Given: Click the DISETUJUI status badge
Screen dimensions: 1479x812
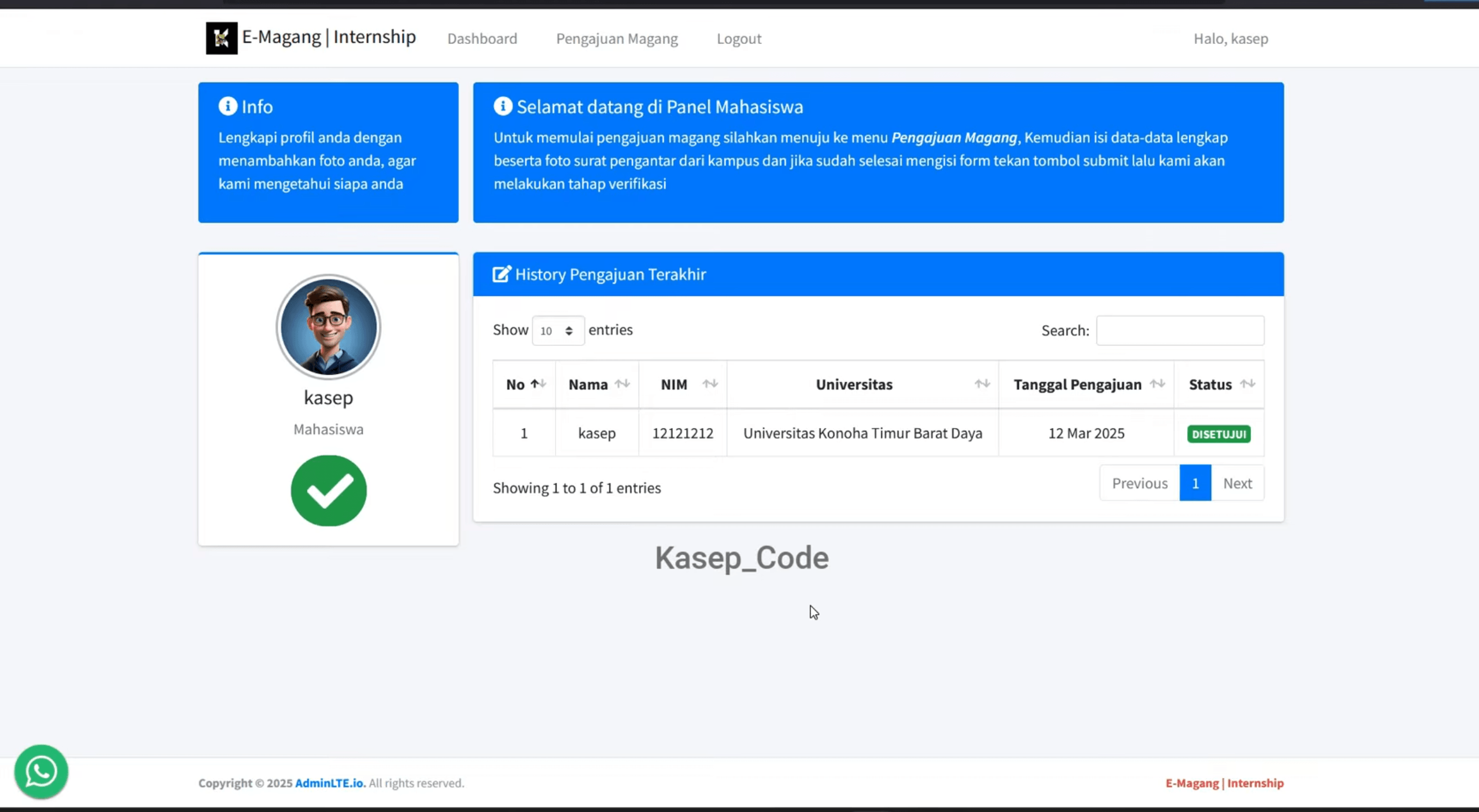Looking at the screenshot, I should 1219,434.
